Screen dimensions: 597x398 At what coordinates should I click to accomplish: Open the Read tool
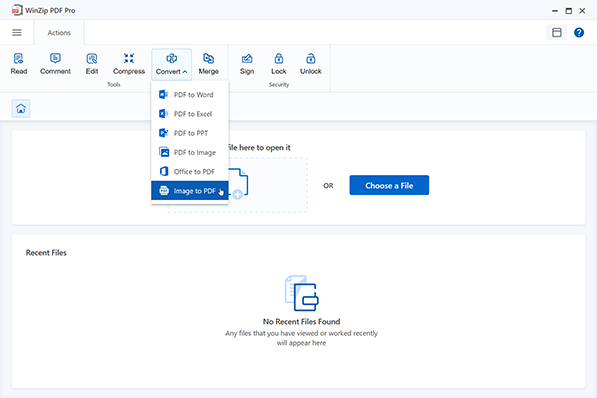pos(19,64)
